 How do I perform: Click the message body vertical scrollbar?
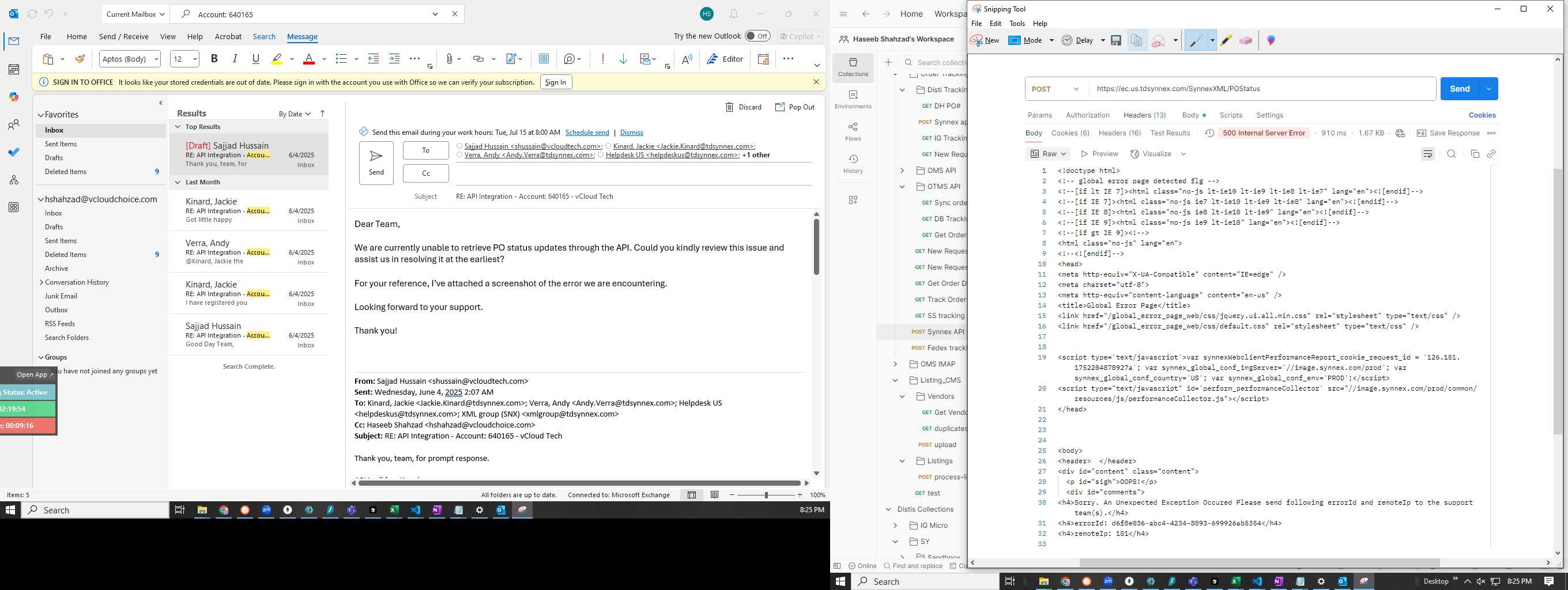click(x=816, y=247)
